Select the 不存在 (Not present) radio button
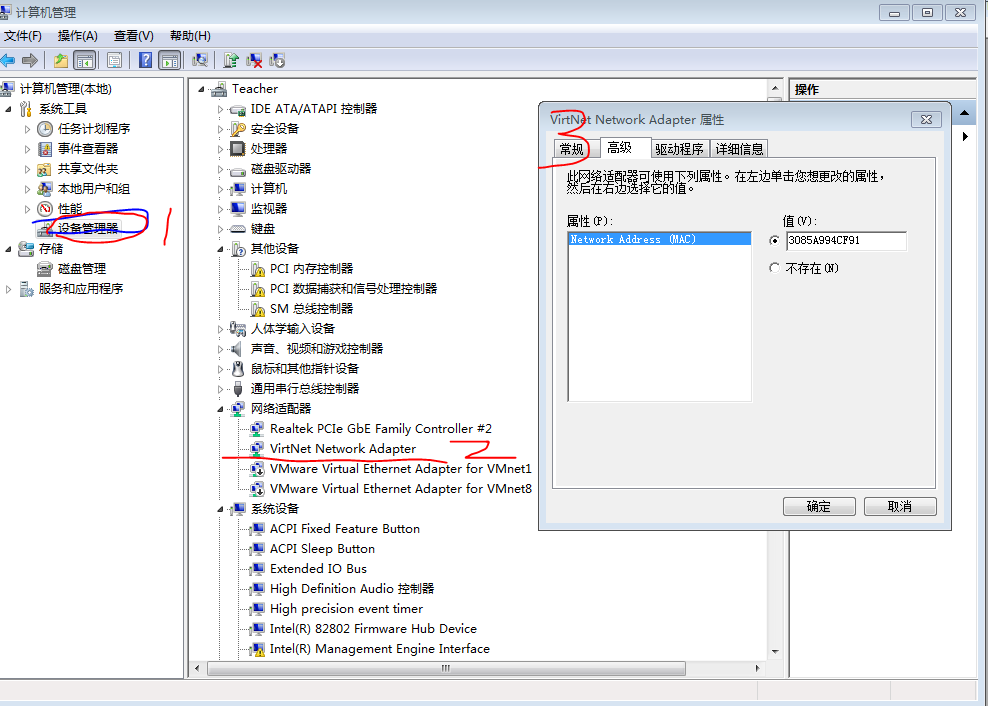The image size is (988, 706). [x=775, y=268]
